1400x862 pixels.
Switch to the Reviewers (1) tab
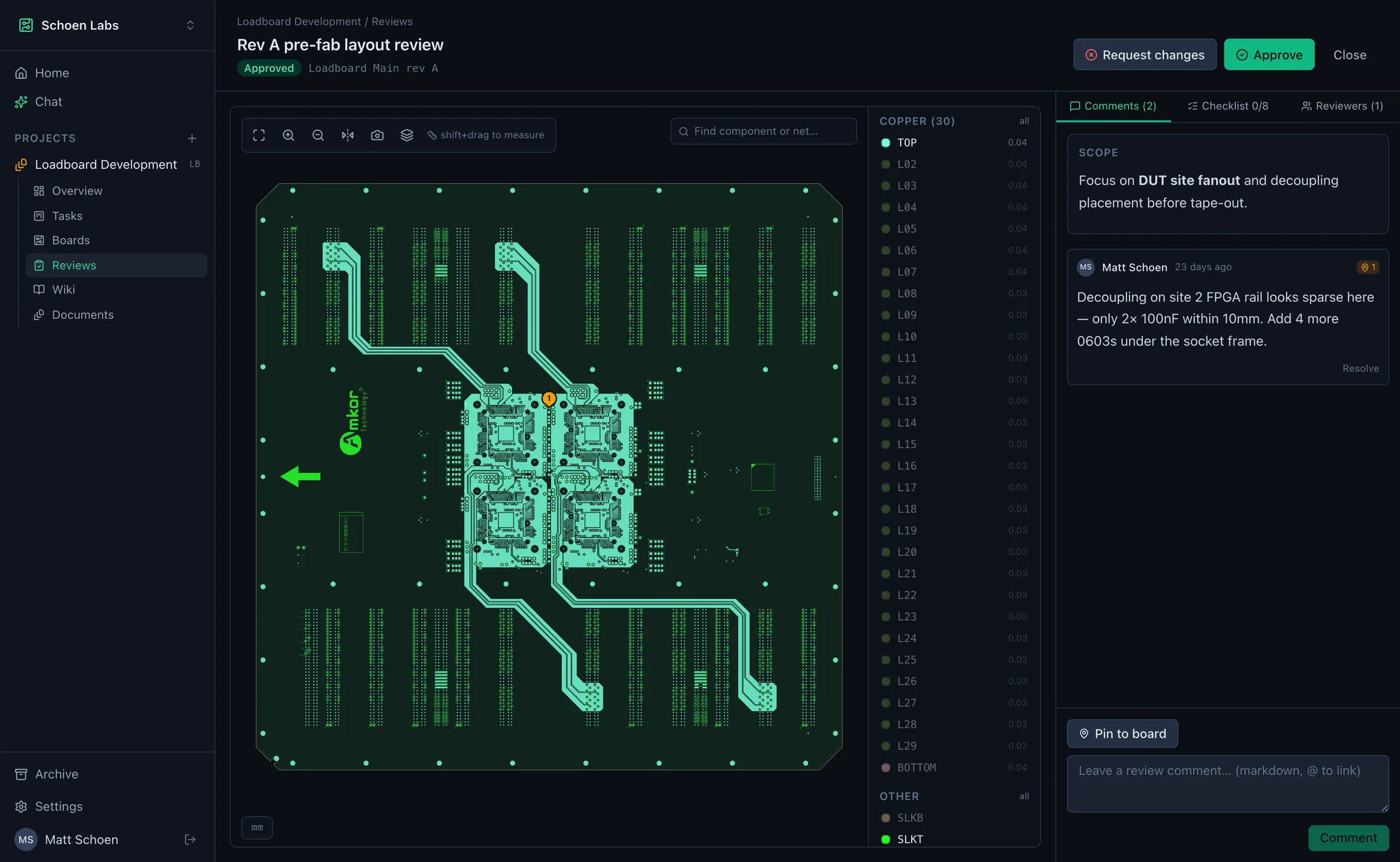[1342, 106]
